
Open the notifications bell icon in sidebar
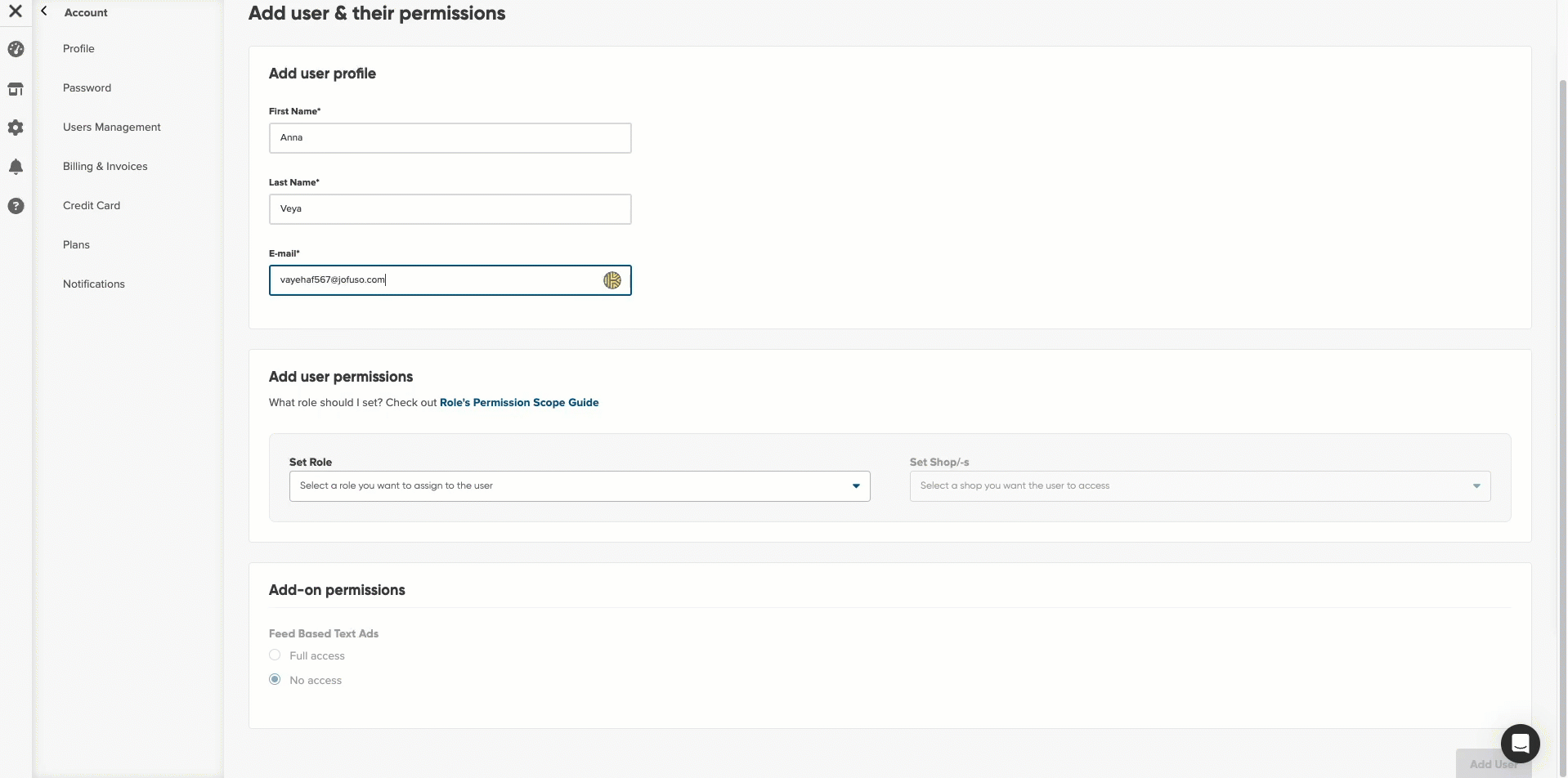pyautogui.click(x=16, y=167)
